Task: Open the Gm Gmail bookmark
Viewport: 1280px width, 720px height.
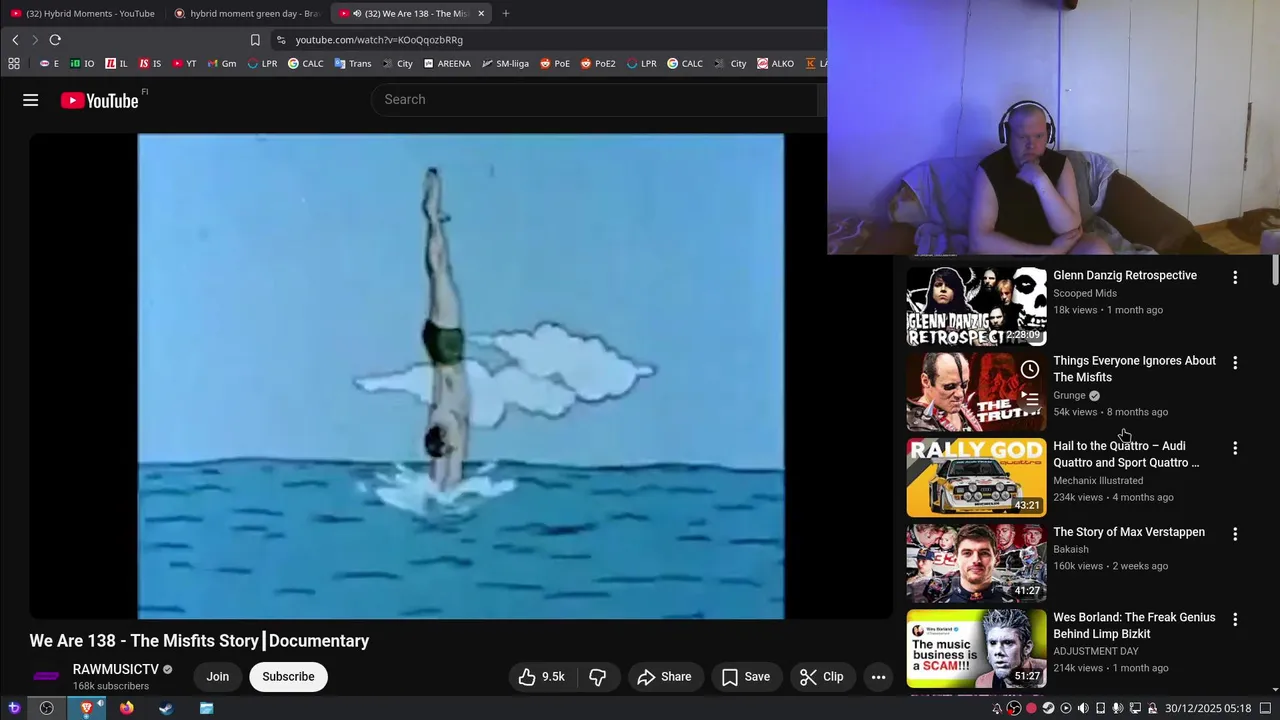Action: pos(221,63)
